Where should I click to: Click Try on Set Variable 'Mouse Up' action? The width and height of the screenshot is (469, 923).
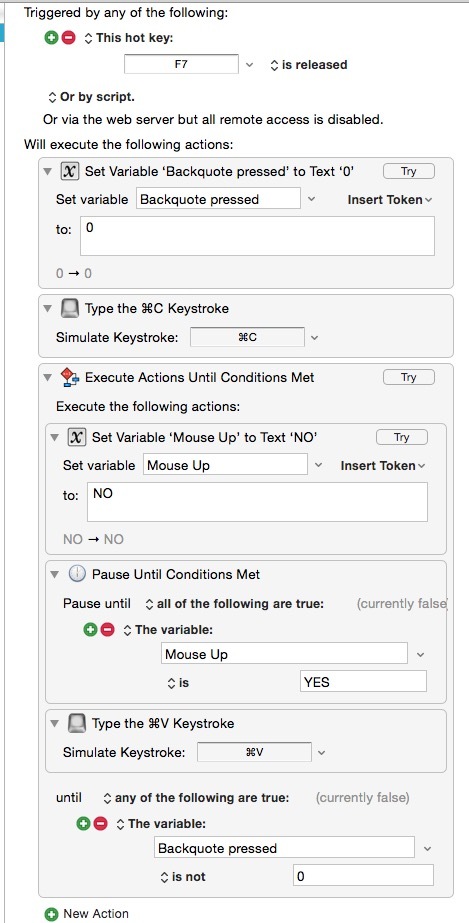(402, 437)
